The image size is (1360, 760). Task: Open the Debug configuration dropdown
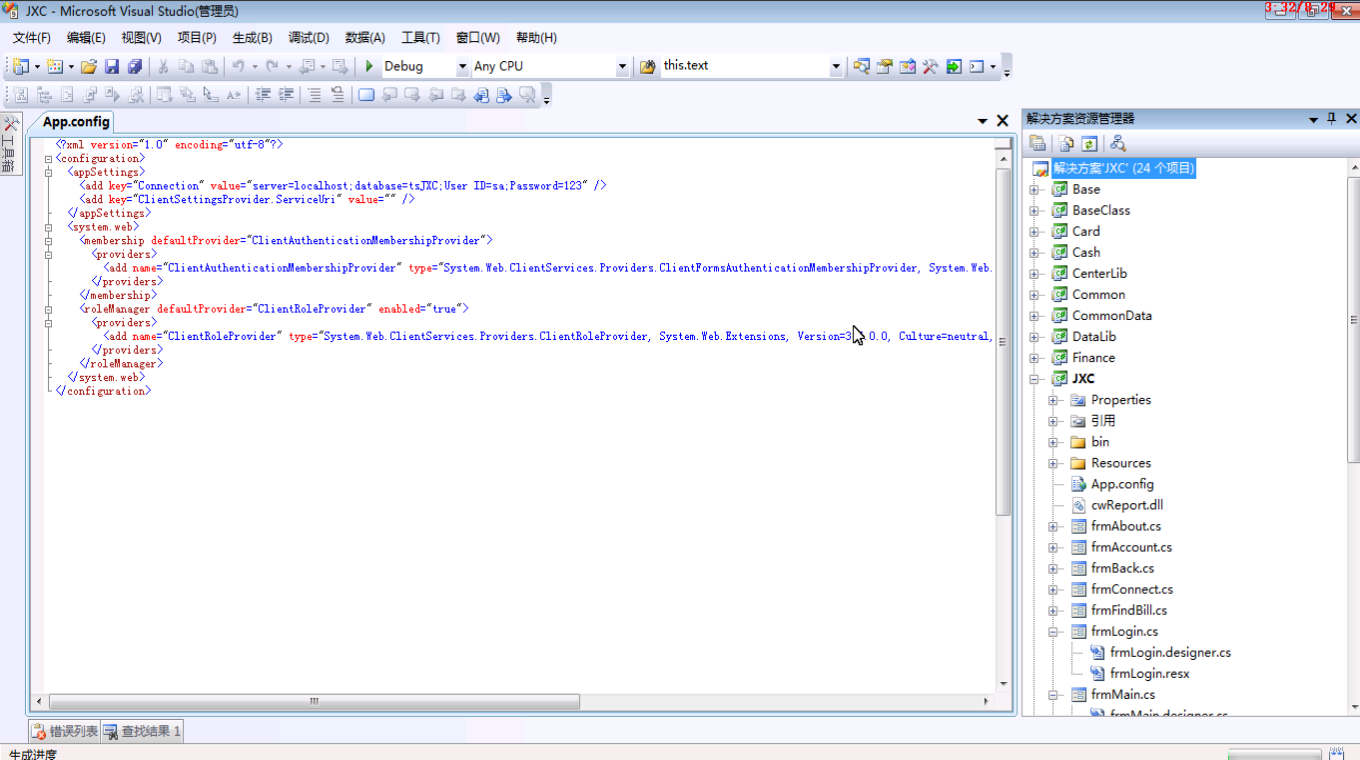pos(462,66)
